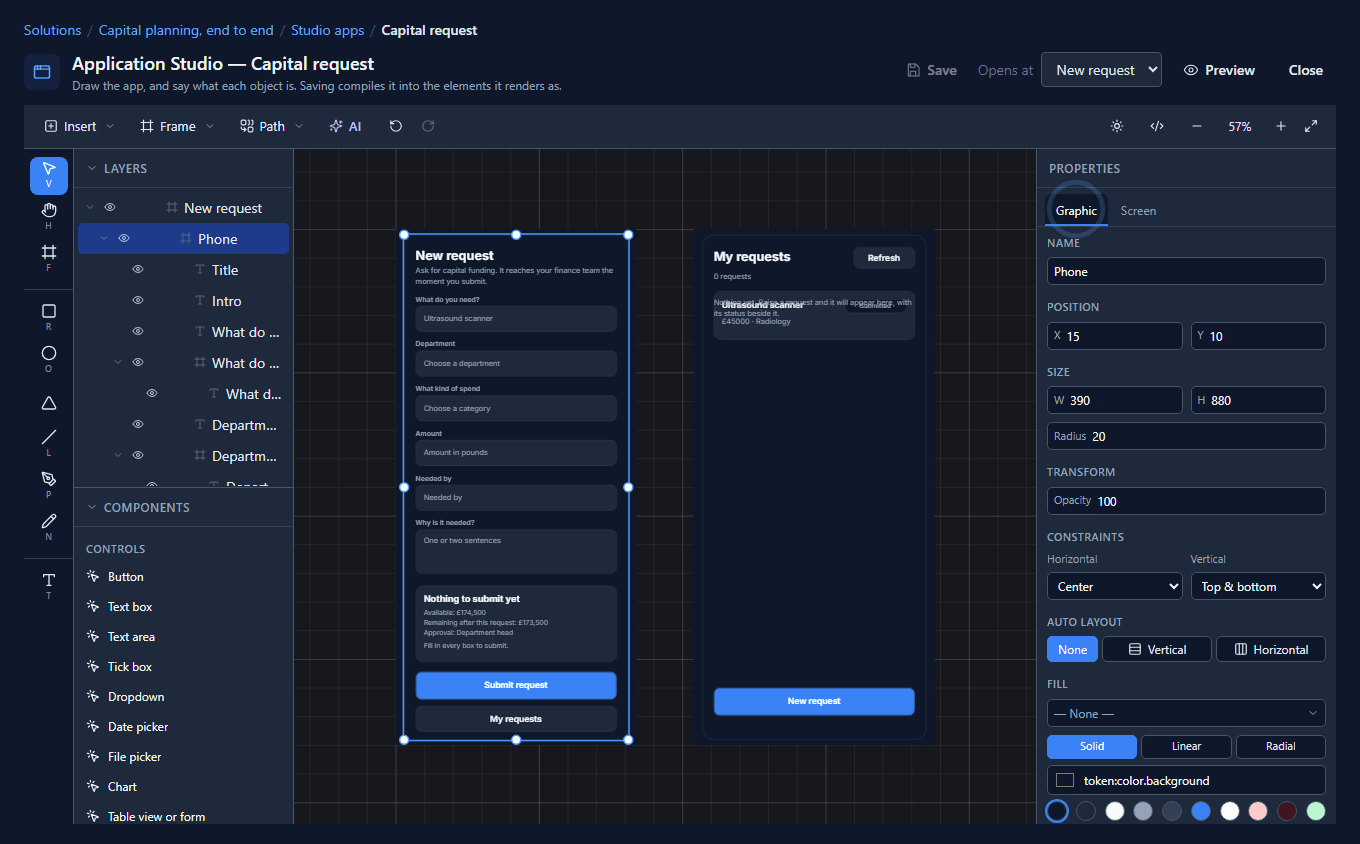Screen dimensions: 1360x844
Task: Switch to the Screen properties tab
Action: pos(1138,211)
